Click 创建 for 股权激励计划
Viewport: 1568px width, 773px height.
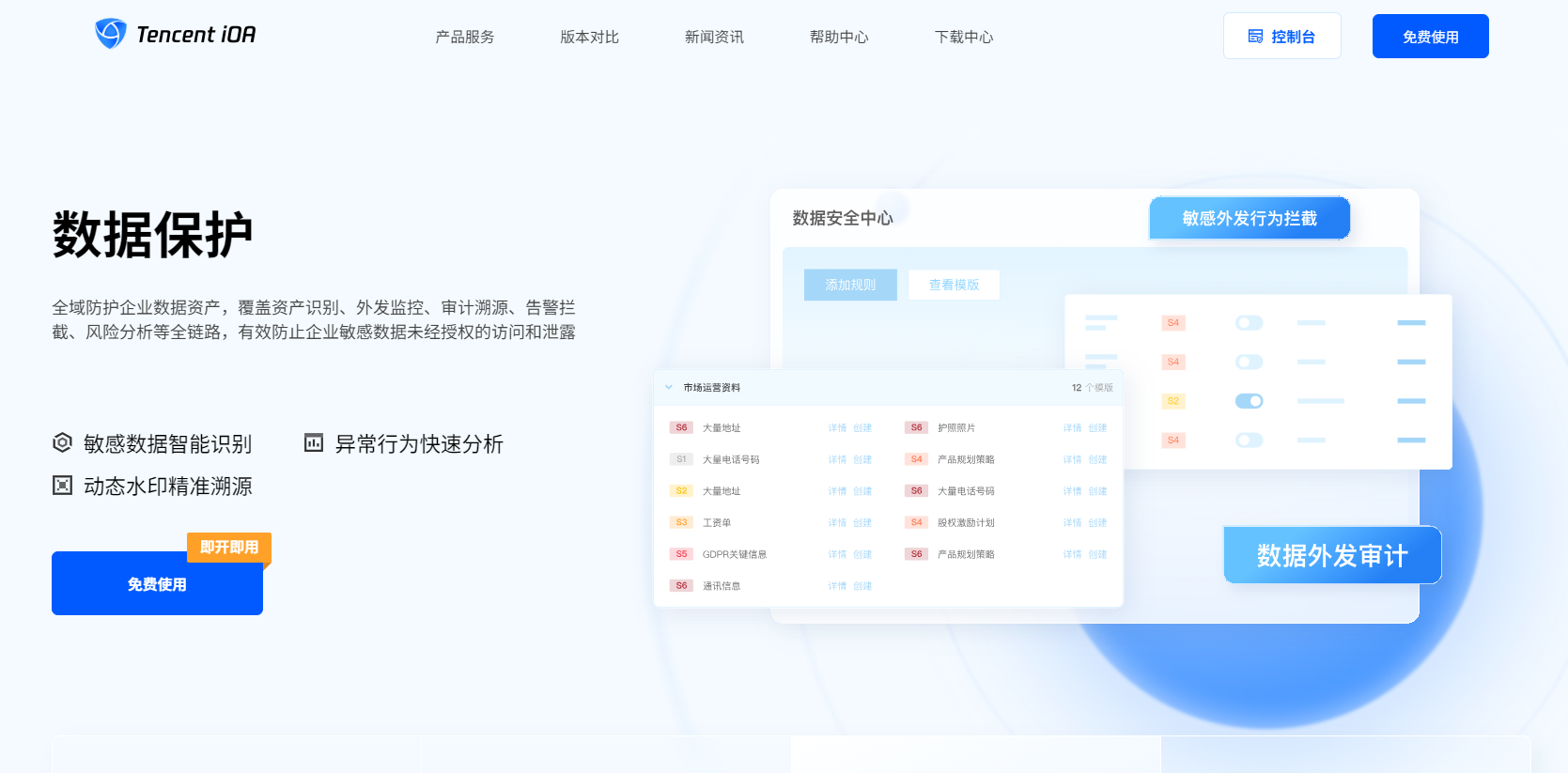click(1097, 523)
